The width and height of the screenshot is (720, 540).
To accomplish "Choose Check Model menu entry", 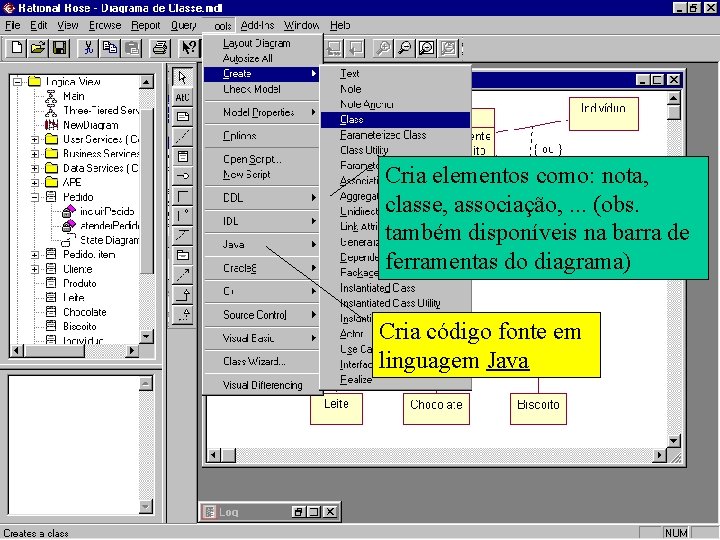I will pos(261,89).
